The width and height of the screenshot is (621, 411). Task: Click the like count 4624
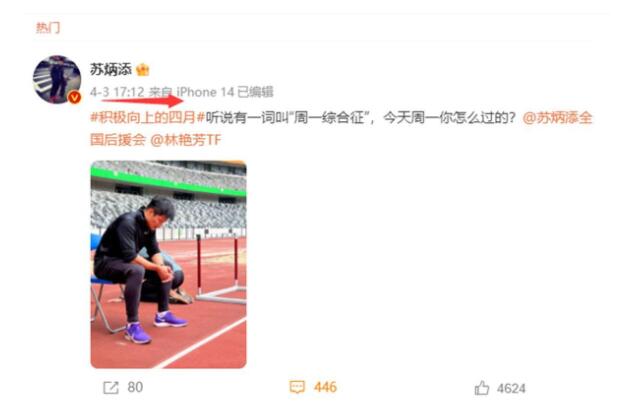[x=511, y=388]
